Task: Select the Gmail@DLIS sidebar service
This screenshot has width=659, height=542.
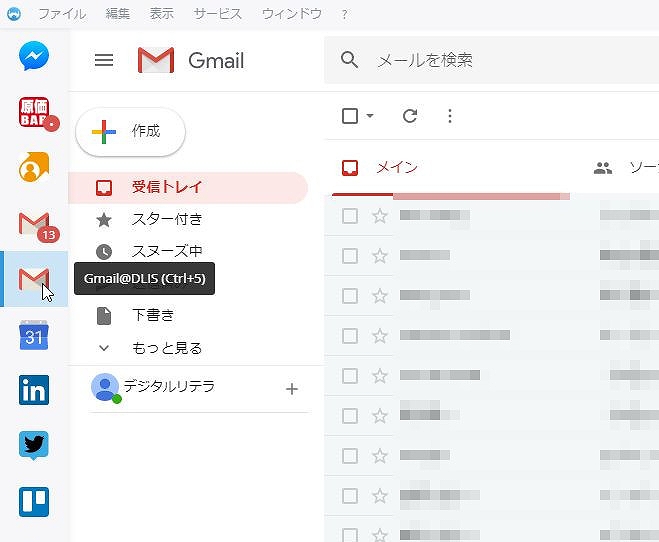Action: [34, 279]
